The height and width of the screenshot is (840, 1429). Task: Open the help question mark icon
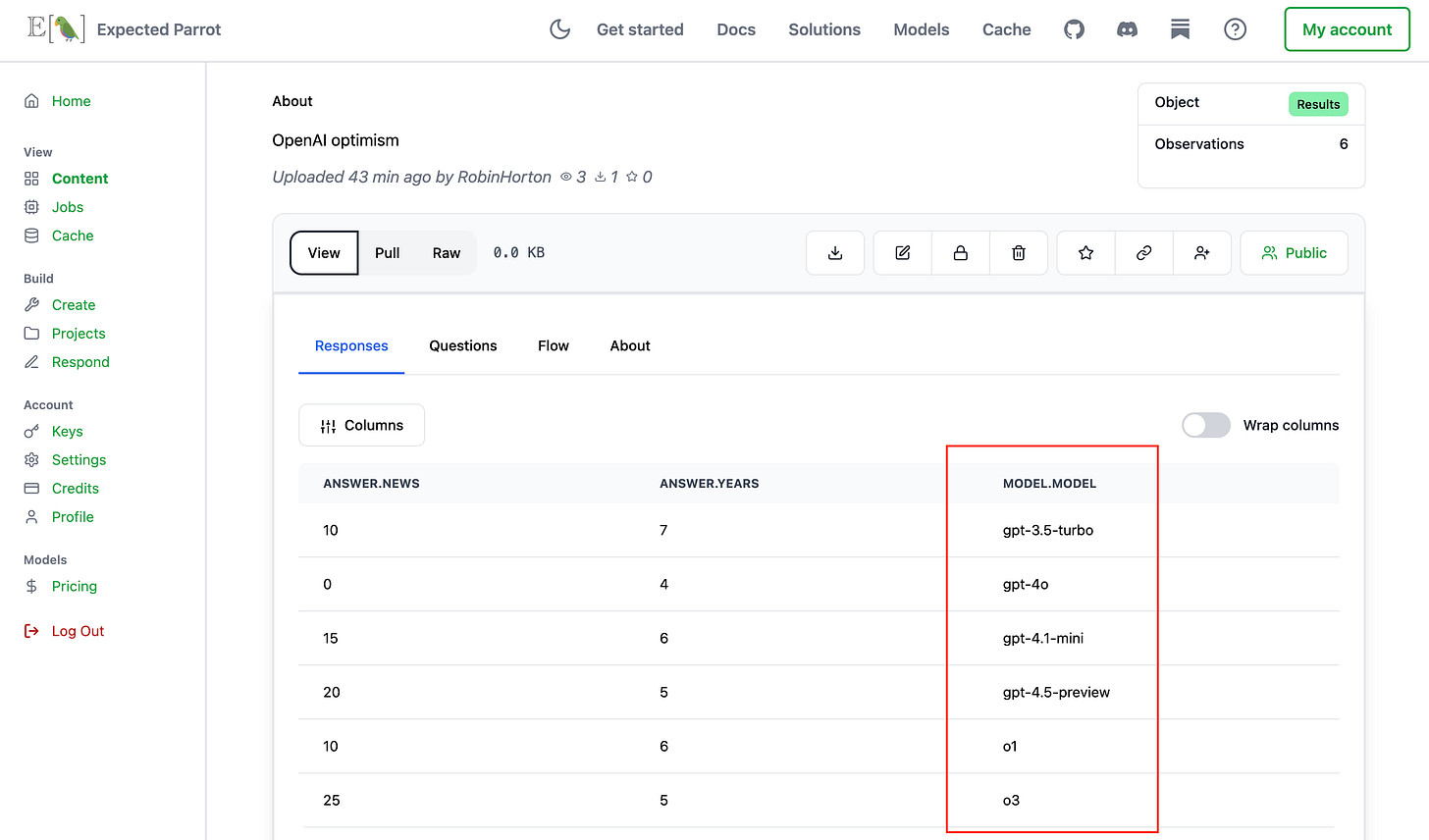[1236, 29]
